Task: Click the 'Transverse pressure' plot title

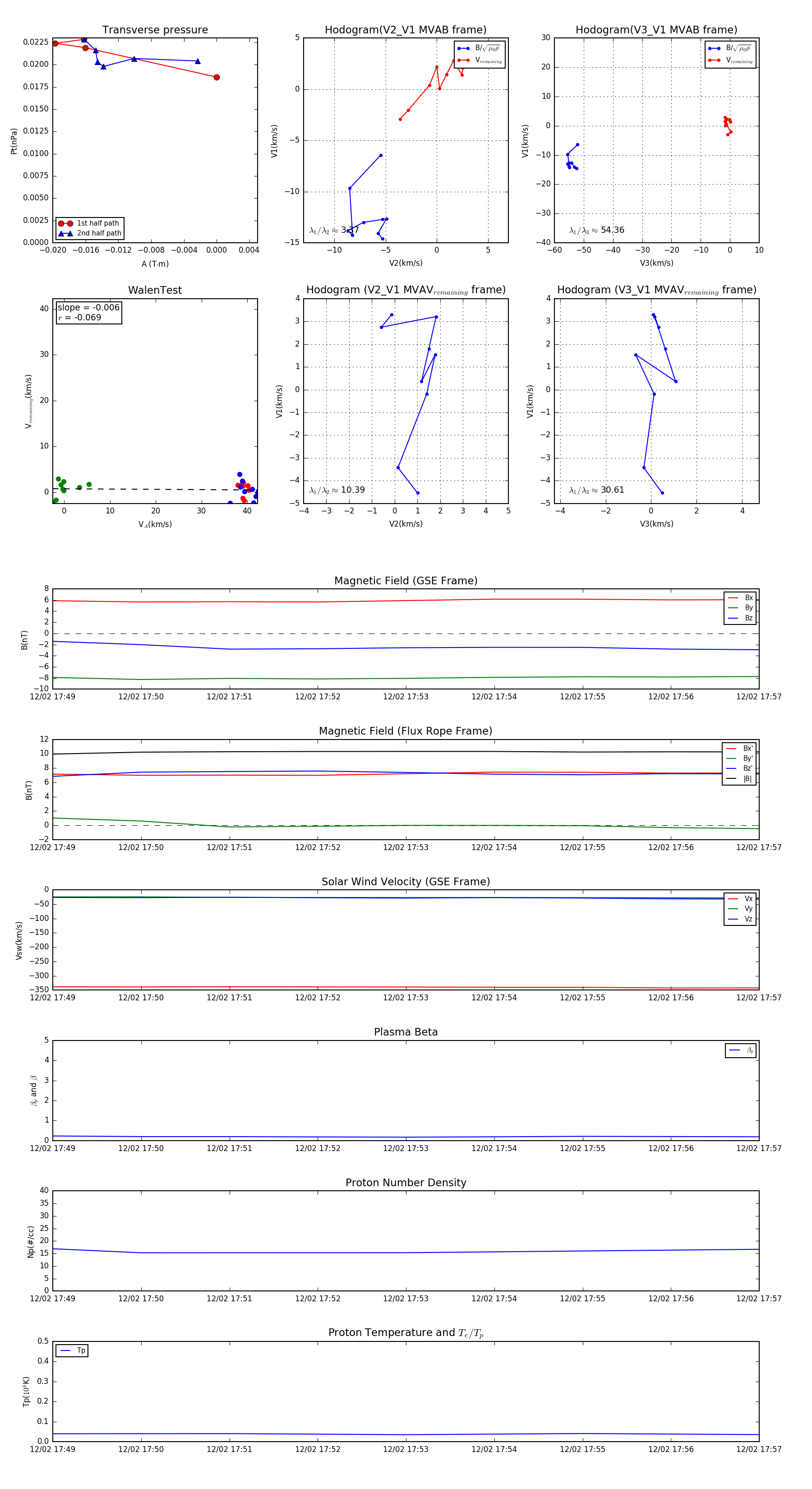Action: click(x=155, y=29)
